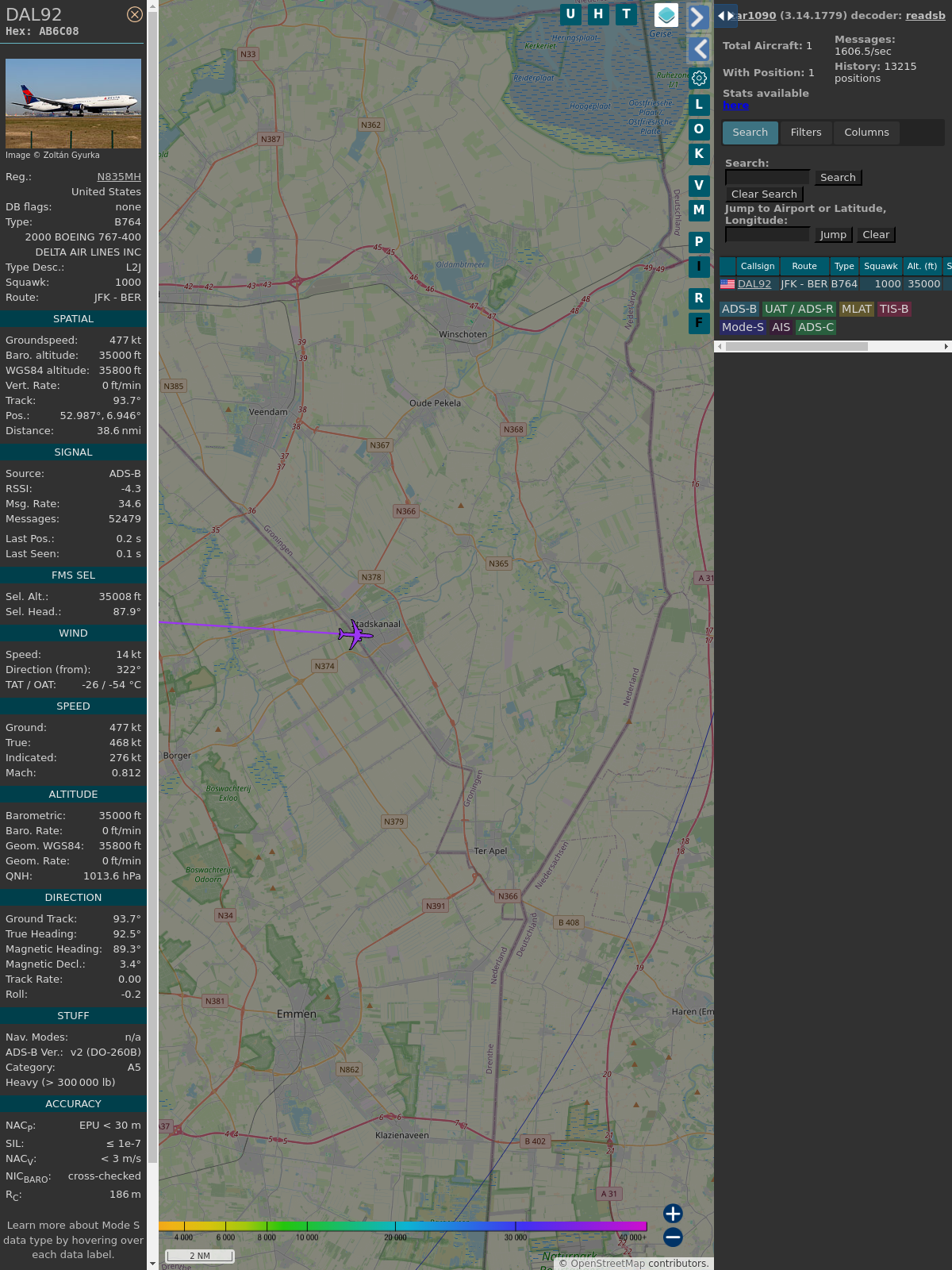Click the OpenStreetMap attribution link
Viewport: 952px width, 1270px height.
tap(608, 1263)
